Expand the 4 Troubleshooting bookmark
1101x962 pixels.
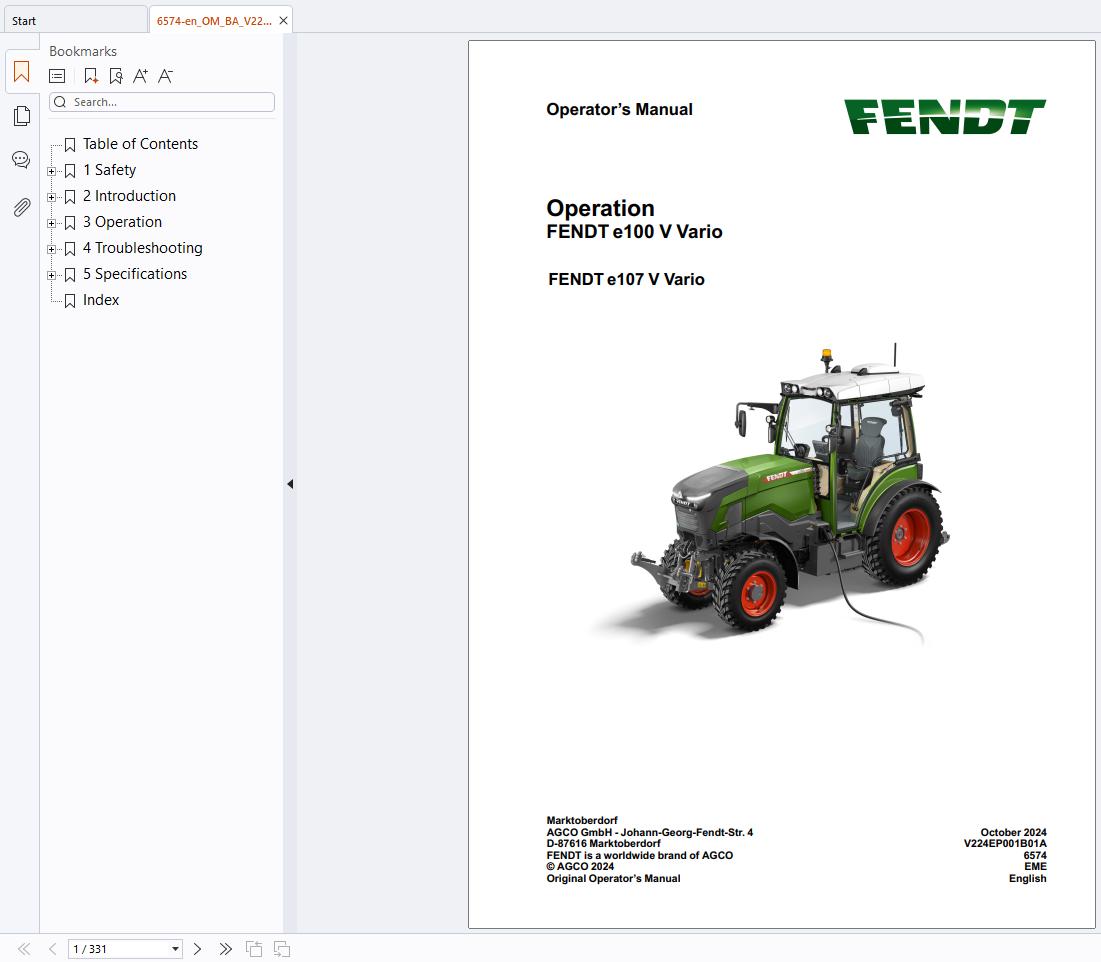click(51, 249)
